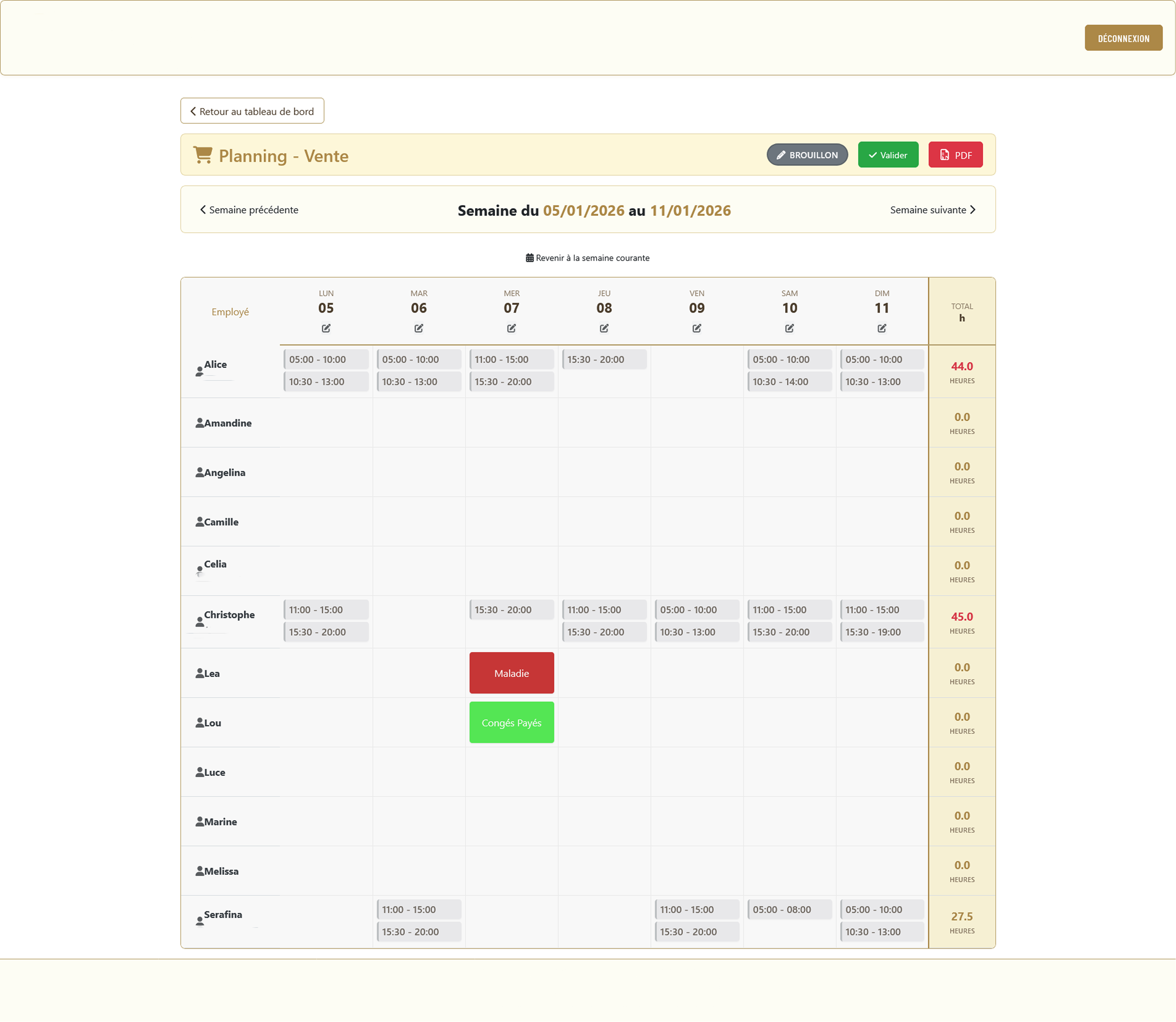Export the planning as PDF
Screen dimensions: 1176x1022
[x=955, y=155]
